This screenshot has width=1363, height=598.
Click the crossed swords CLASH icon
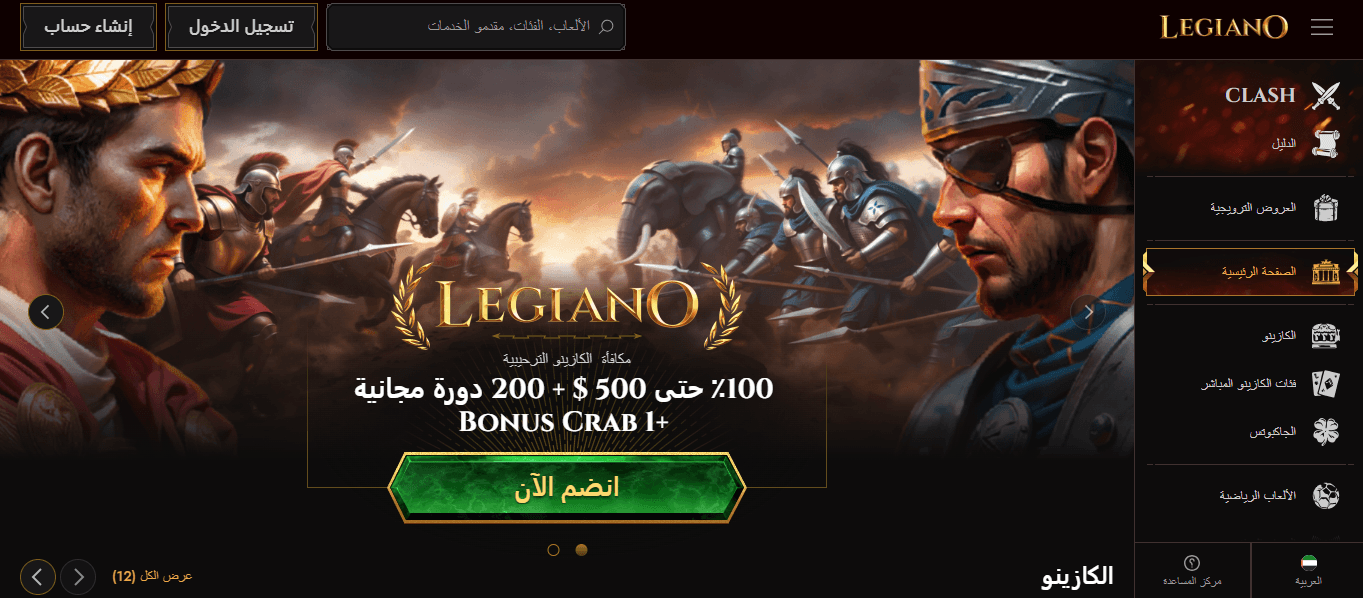pyautogui.click(x=1326, y=96)
